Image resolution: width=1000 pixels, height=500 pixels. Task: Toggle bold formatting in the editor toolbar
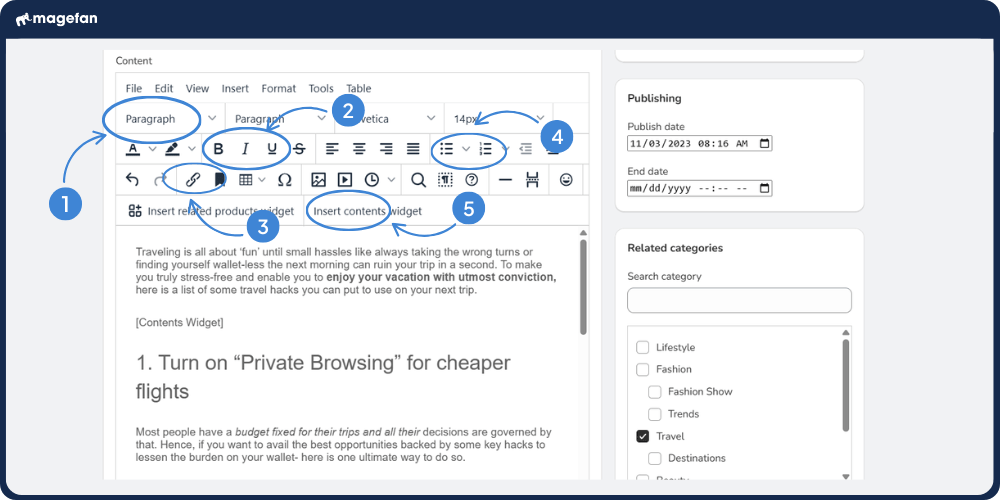point(218,149)
